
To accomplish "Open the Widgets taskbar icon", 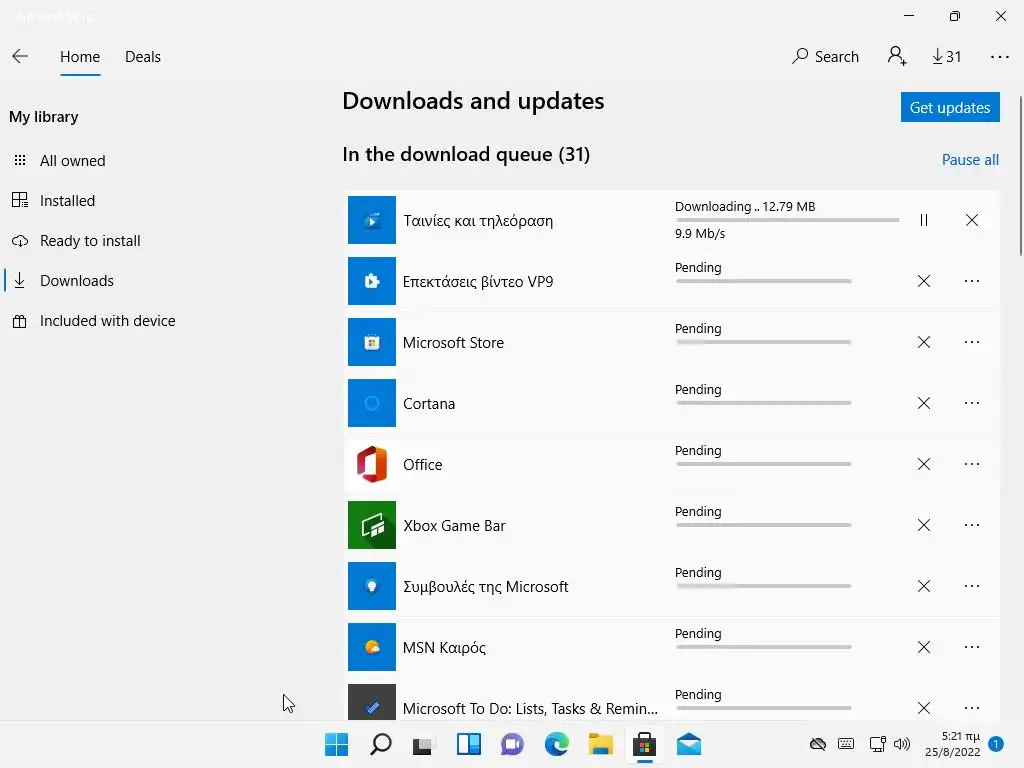I will pyautogui.click(x=468, y=744).
